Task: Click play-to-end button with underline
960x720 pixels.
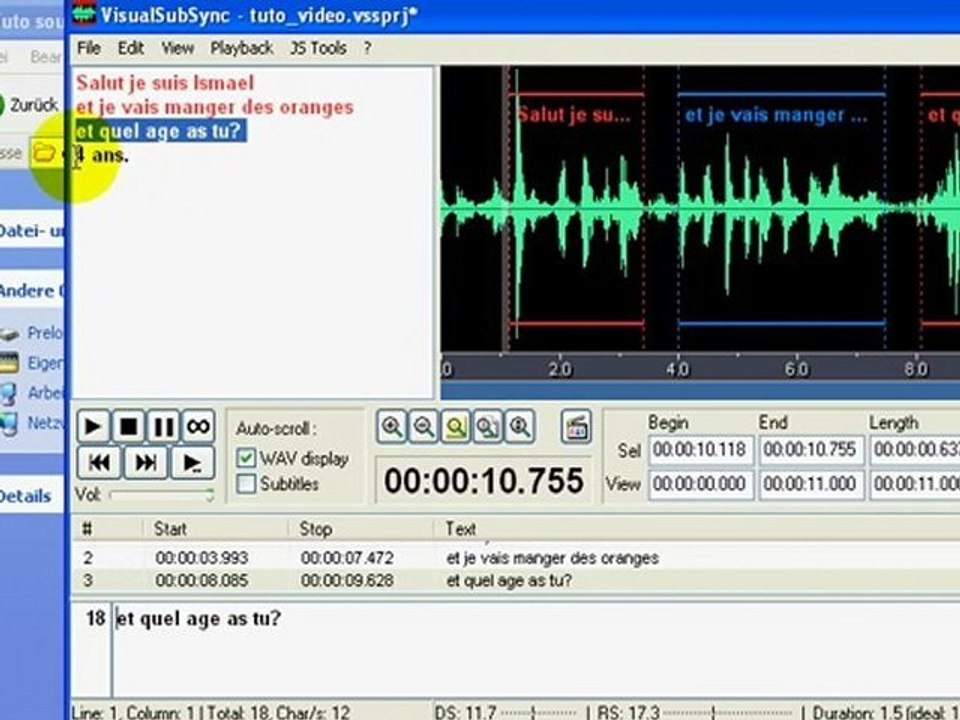Action: (192, 463)
